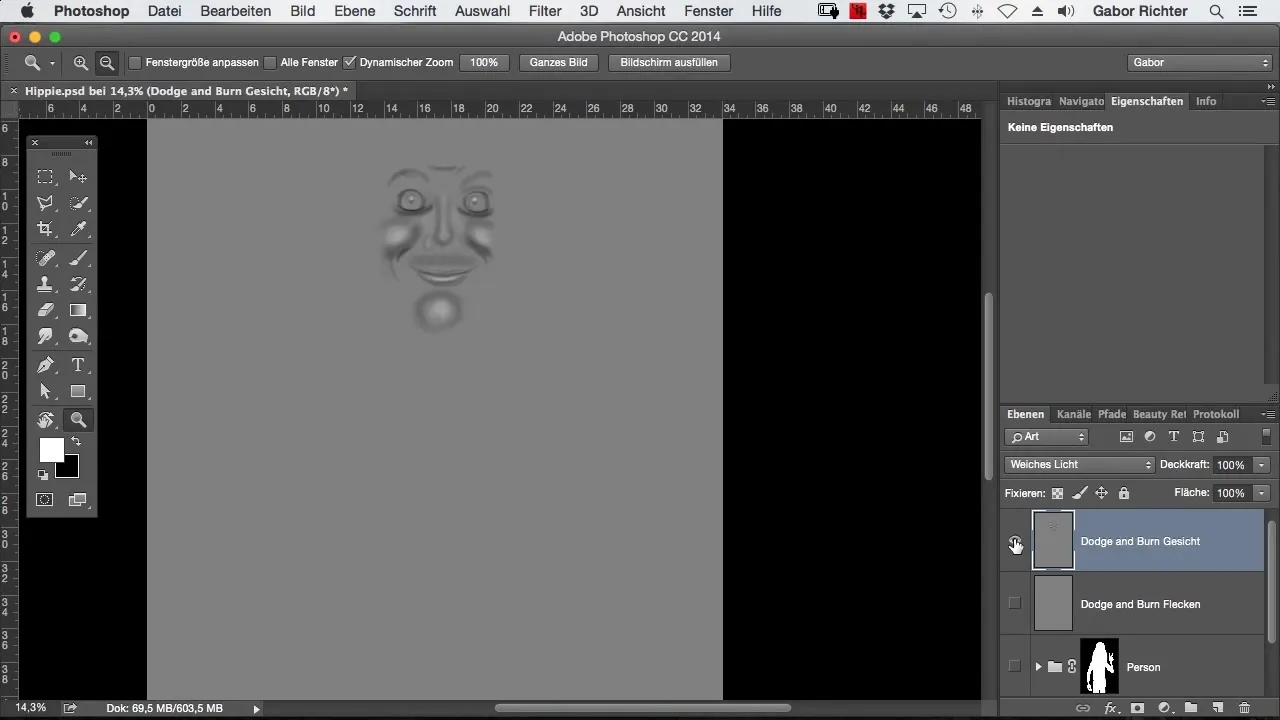Hide the Dodge and Burn Gesicht layer

click(x=1015, y=541)
